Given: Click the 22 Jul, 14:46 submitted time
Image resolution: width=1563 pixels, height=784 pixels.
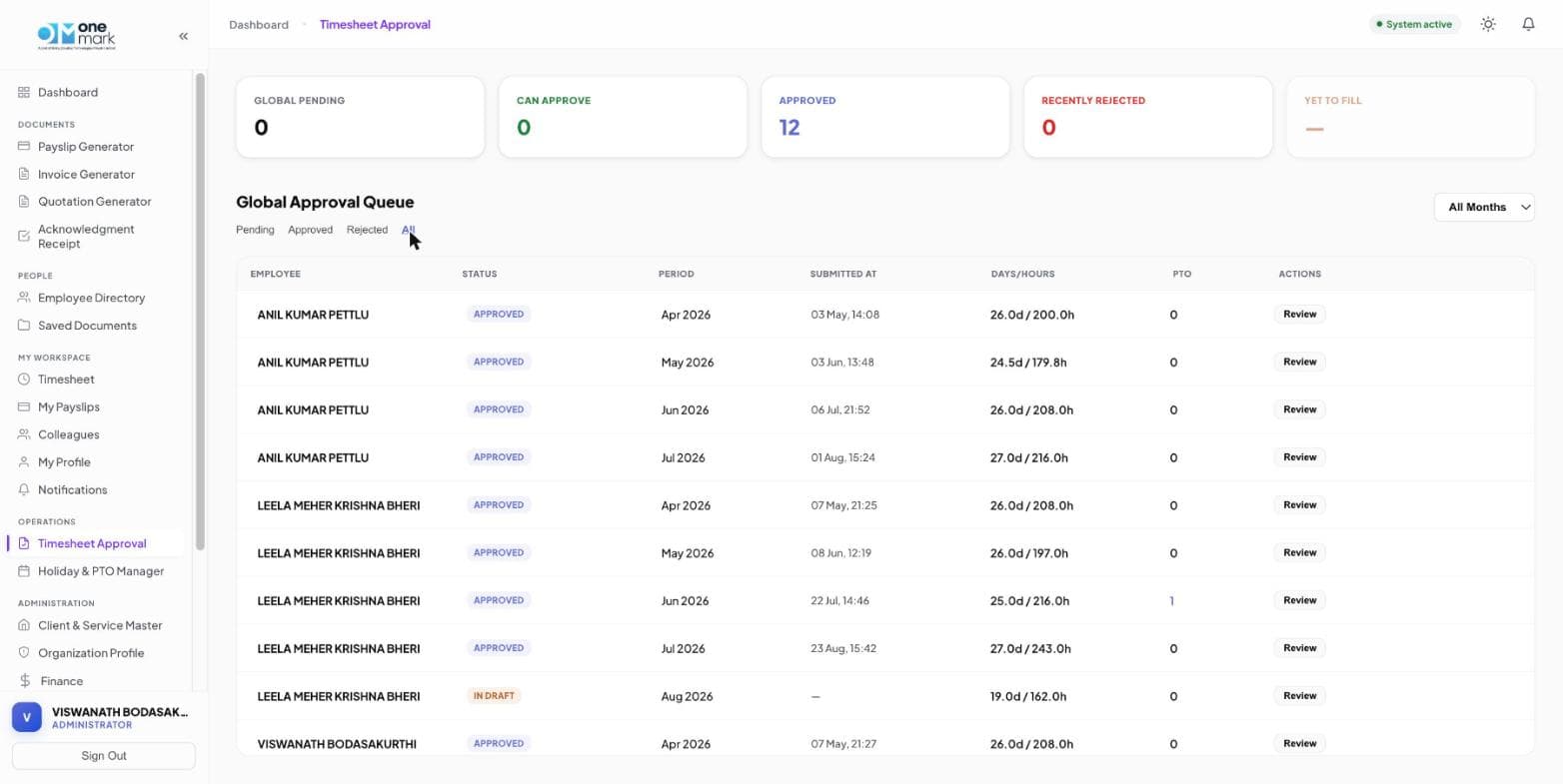Looking at the screenshot, I should [x=839, y=601].
